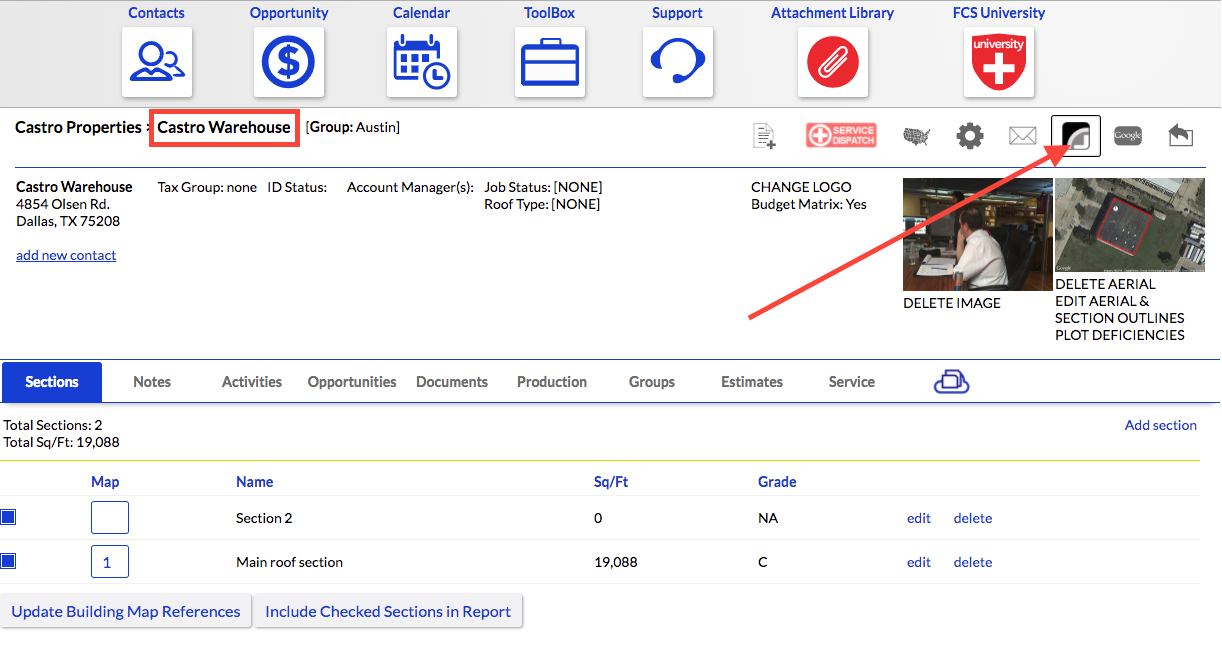Open the ToolBox briefcase icon
The image size is (1222, 671).
tap(550, 62)
